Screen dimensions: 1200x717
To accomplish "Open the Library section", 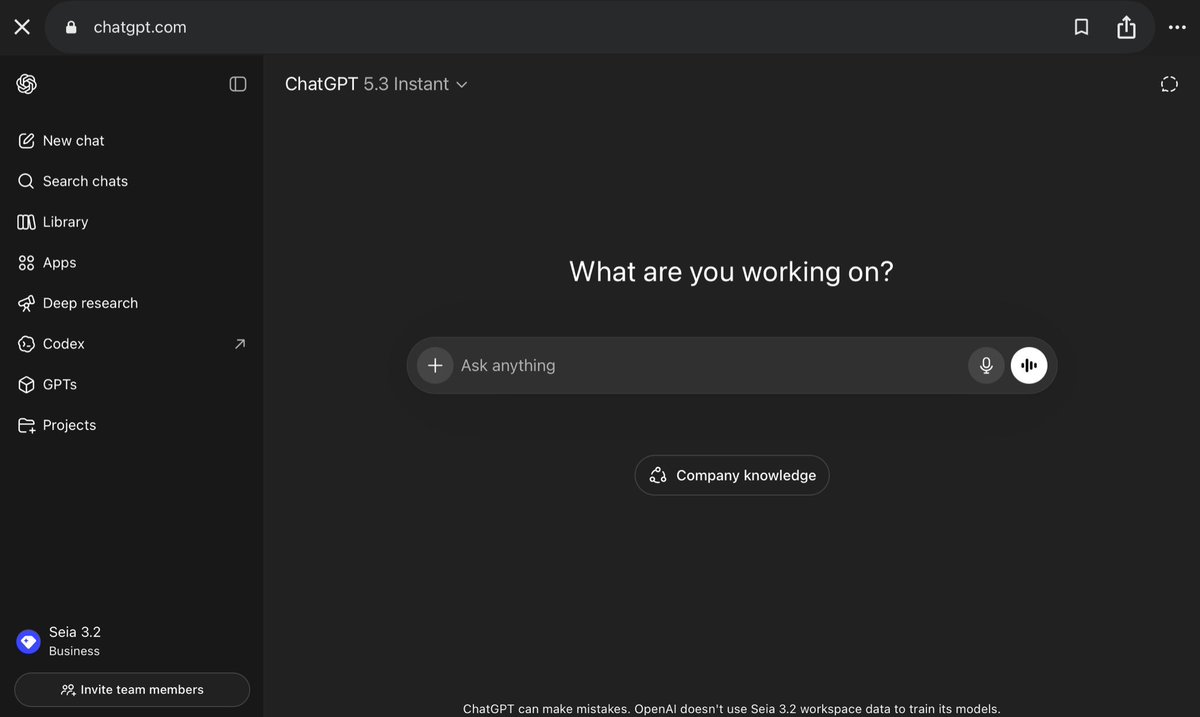I will (131, 222).
